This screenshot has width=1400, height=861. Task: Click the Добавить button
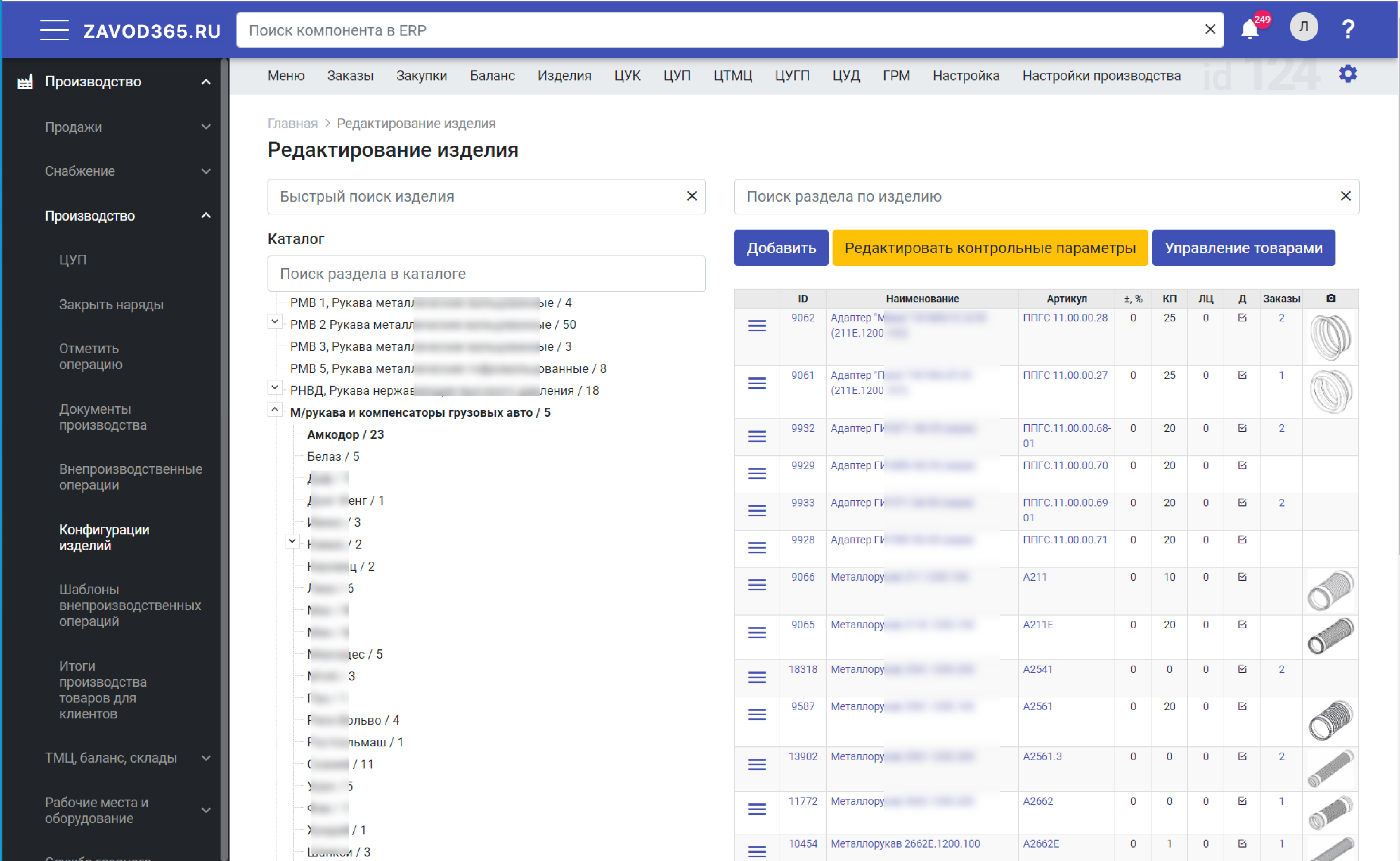pos(781,248)
